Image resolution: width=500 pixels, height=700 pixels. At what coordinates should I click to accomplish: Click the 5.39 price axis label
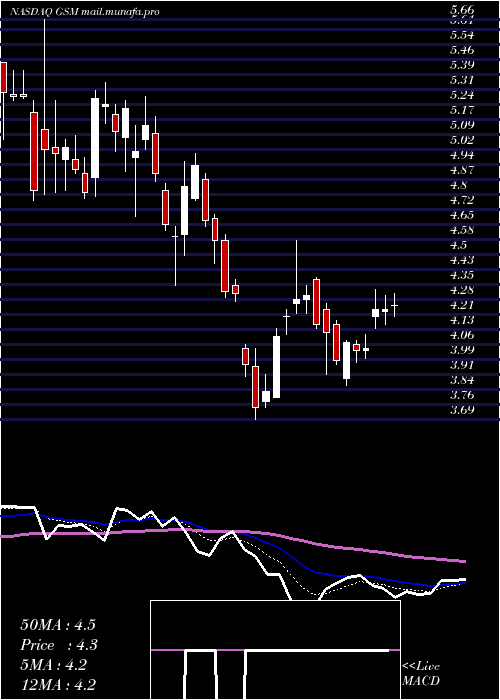pyautogui.click(x=462, y=65)
